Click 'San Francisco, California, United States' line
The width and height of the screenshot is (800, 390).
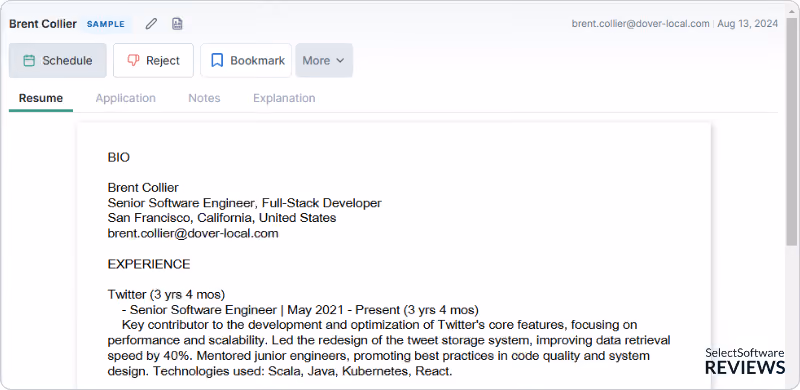coord(222,218)
